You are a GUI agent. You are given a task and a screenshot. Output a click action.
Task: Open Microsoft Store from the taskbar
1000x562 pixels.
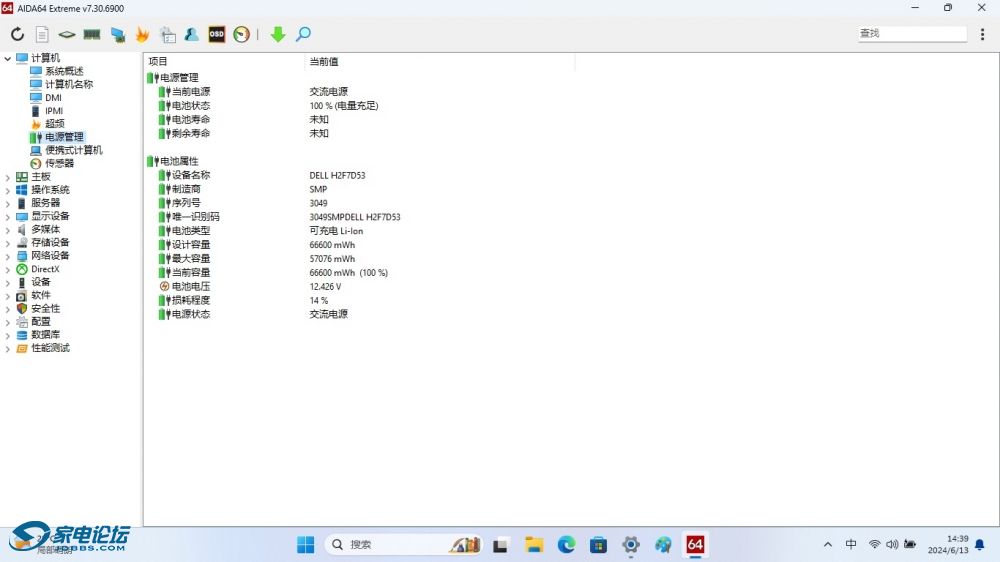pyautogui.click(x=598, y=545)
